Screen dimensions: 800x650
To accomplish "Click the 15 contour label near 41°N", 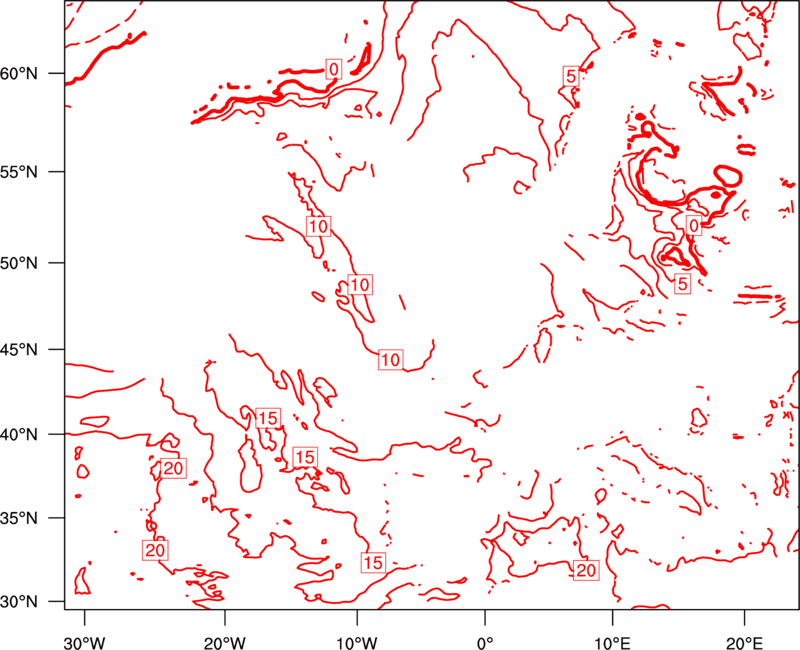I will click(x=268, y=418).
